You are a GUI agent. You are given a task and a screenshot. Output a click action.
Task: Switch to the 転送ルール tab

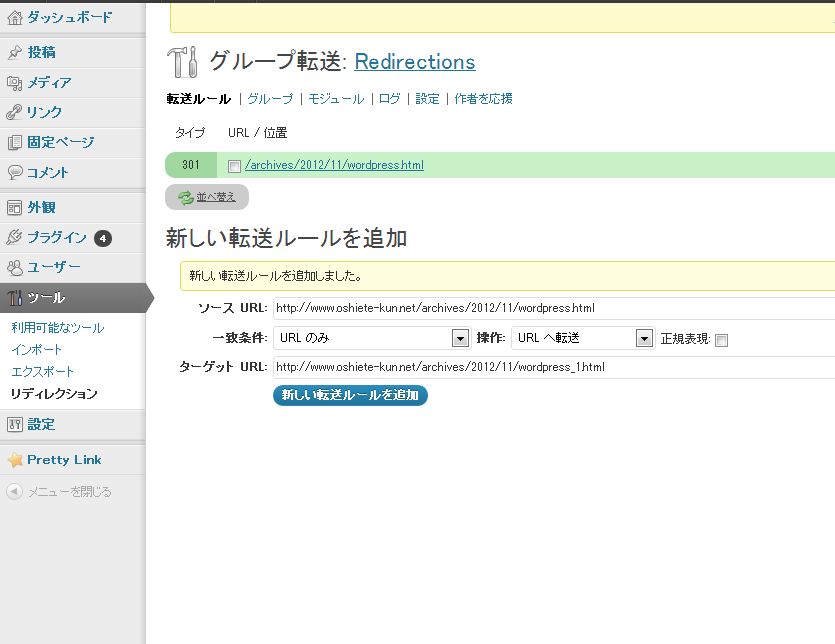point(199,99)
